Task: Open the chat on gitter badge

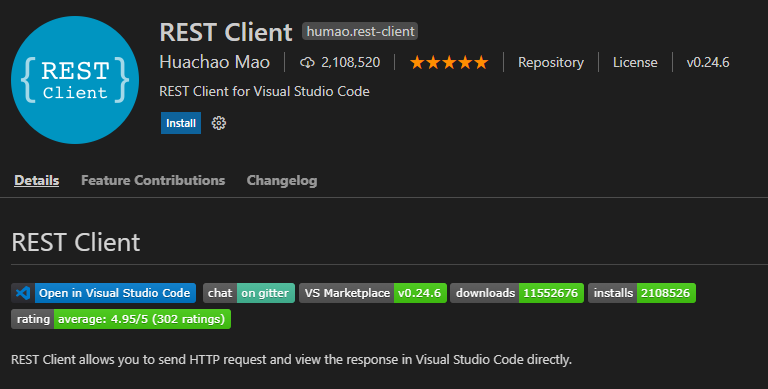Action: coord(249,293)
